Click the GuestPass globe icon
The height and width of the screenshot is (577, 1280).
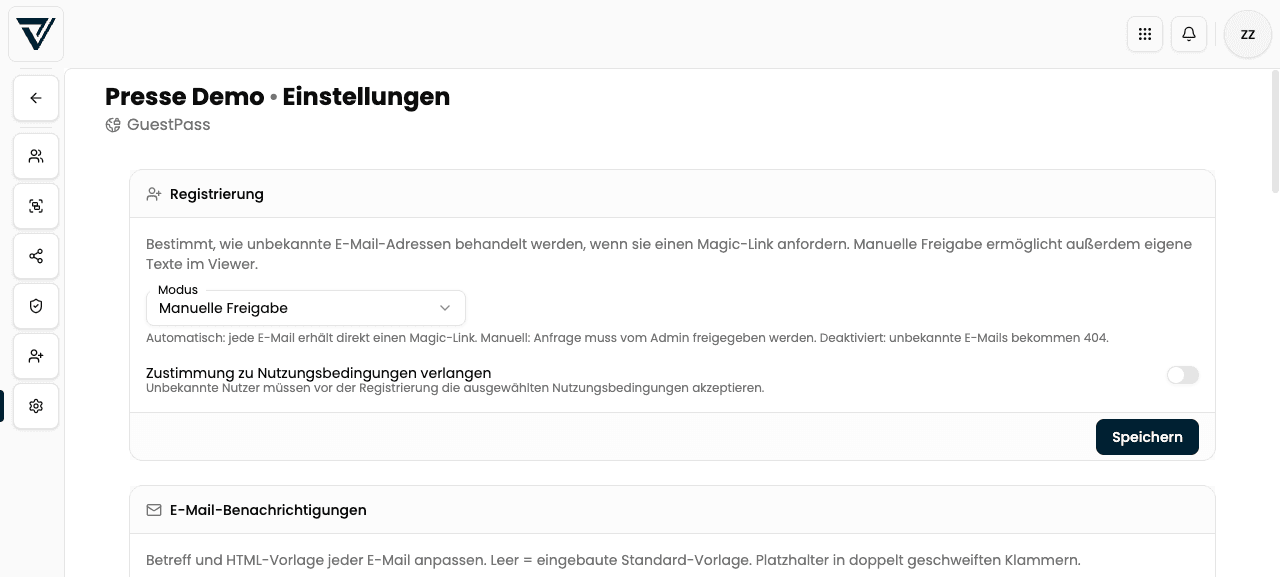pos(113,125)
